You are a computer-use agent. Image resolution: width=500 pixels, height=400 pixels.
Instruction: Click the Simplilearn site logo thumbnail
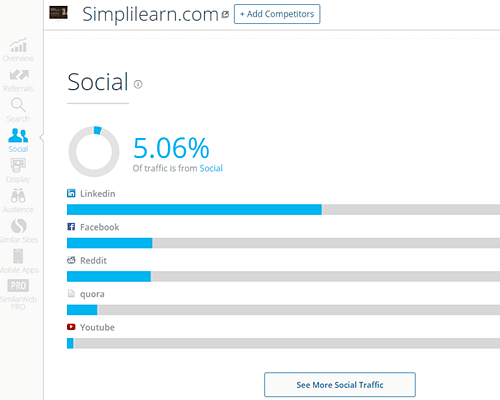[x=58, y=13]
